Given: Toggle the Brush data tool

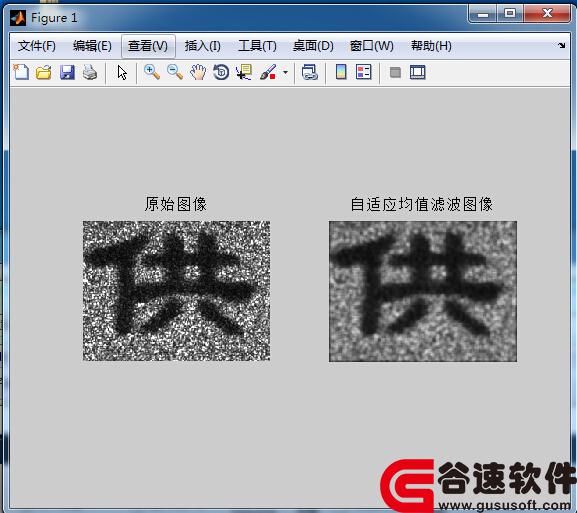Looking at the screenshot, I should 268,72.
